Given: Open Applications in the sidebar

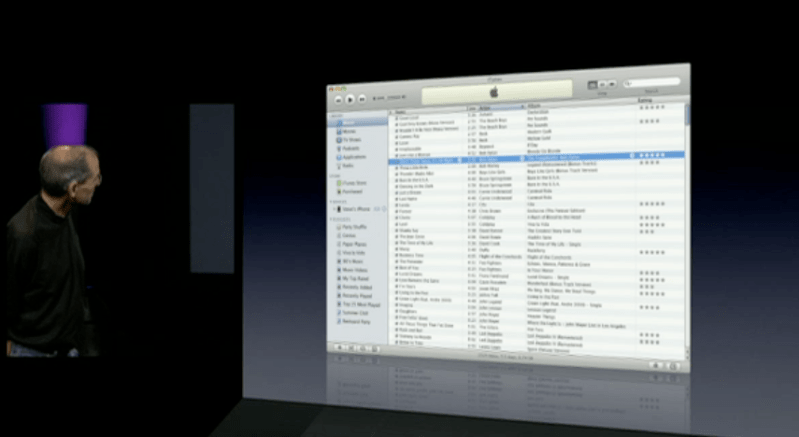Looking at the screenshot, I should tap(353, 158).
